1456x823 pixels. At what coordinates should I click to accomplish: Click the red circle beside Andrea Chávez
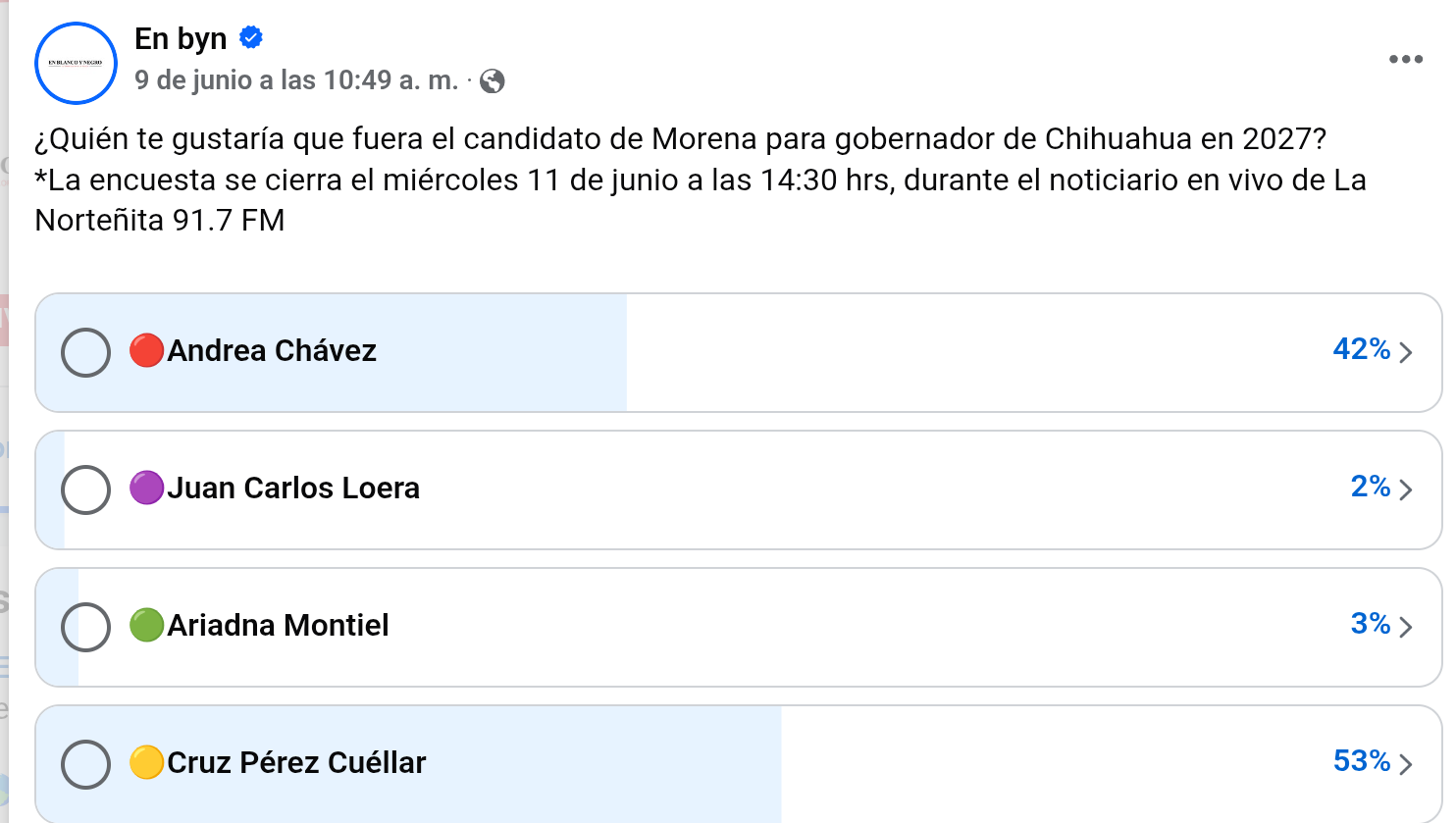[x=146, y=350]
